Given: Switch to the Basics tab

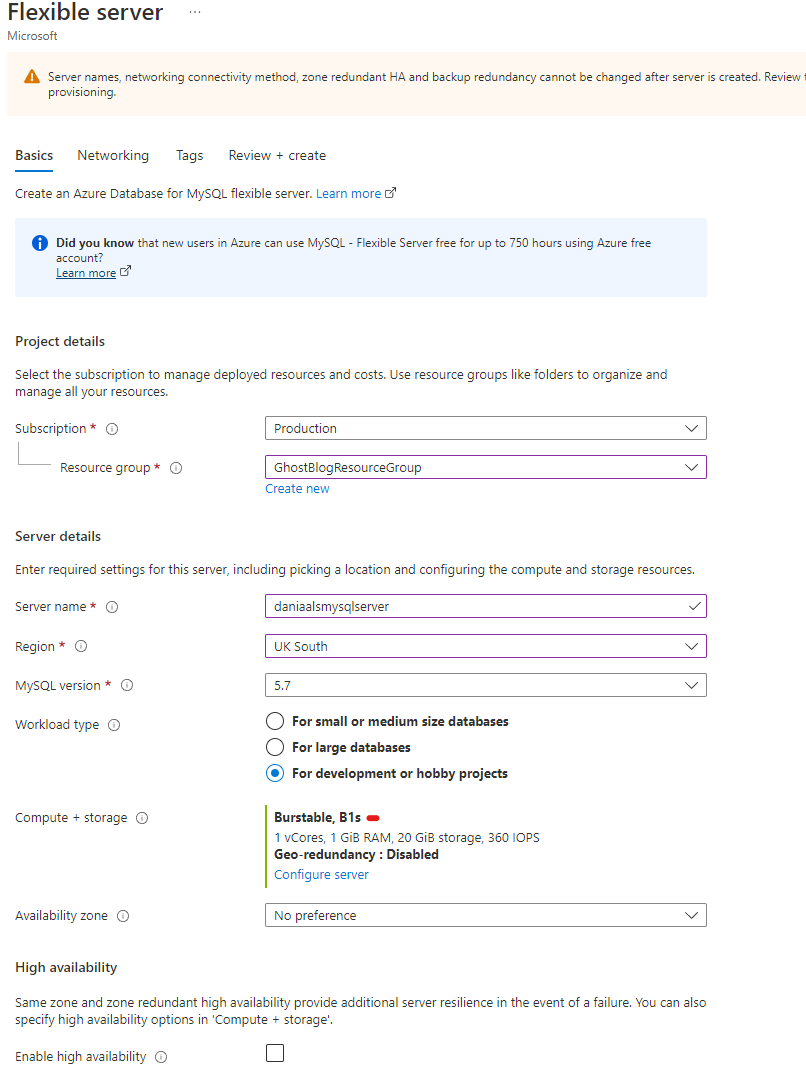Looking at the screenshot, I should (34, 156).
